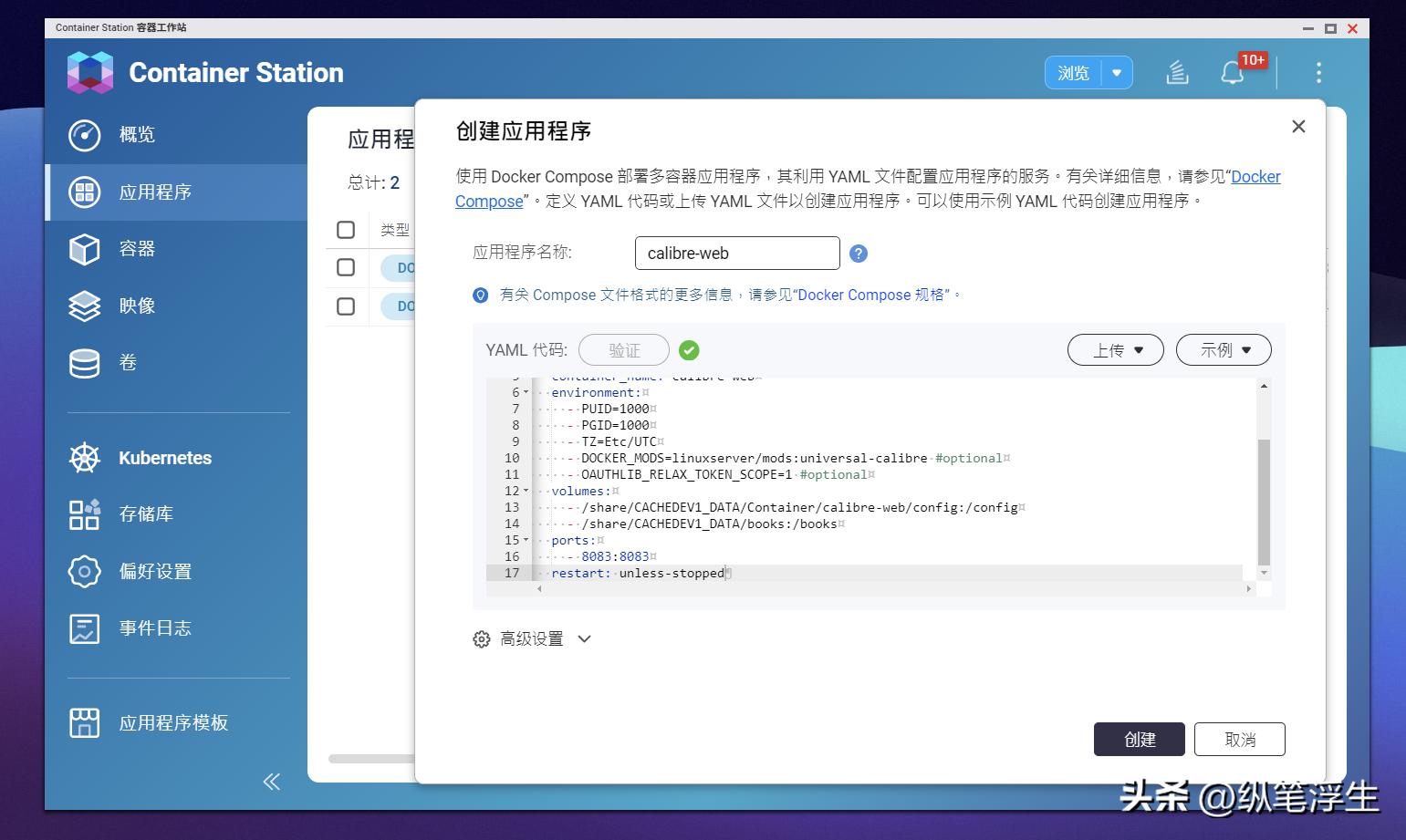
Task: Click the OAUTHLIB_RELAX_TOKEN_SCOPE line
Action: pyautogui.click(x=724, y=475)
